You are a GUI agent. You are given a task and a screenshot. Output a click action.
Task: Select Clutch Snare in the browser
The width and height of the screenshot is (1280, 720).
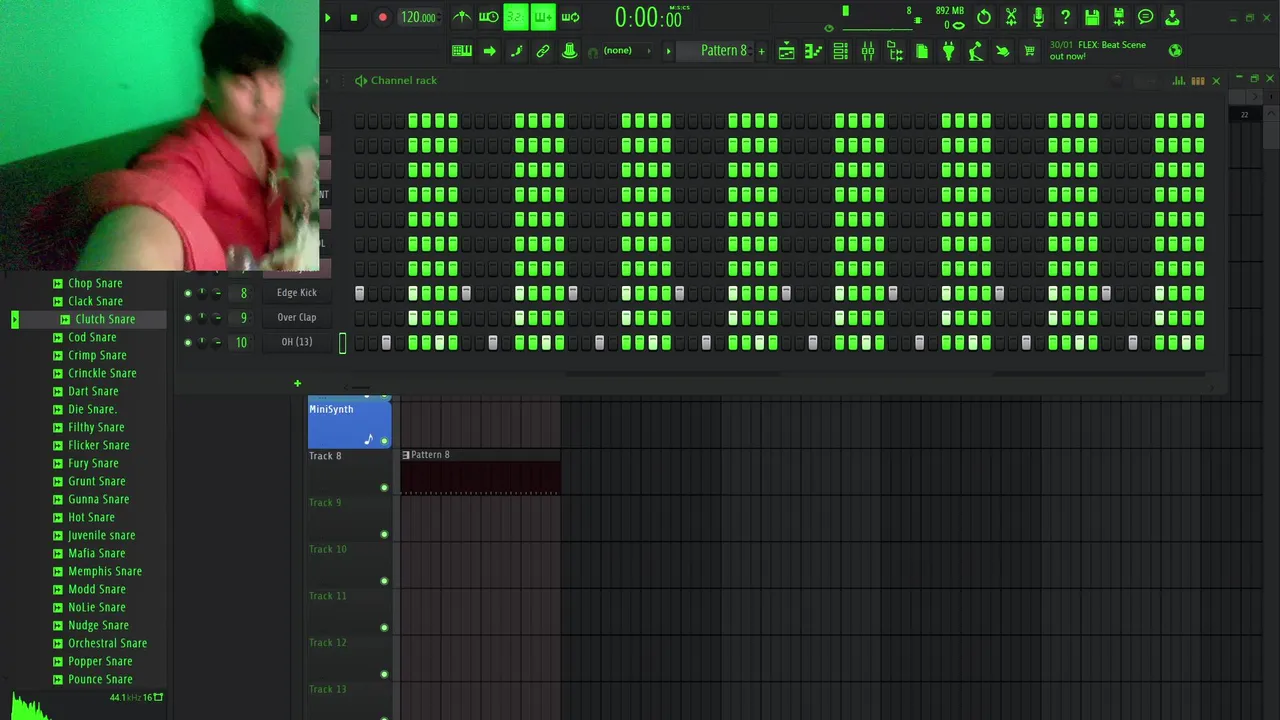(x=105, y=319)
